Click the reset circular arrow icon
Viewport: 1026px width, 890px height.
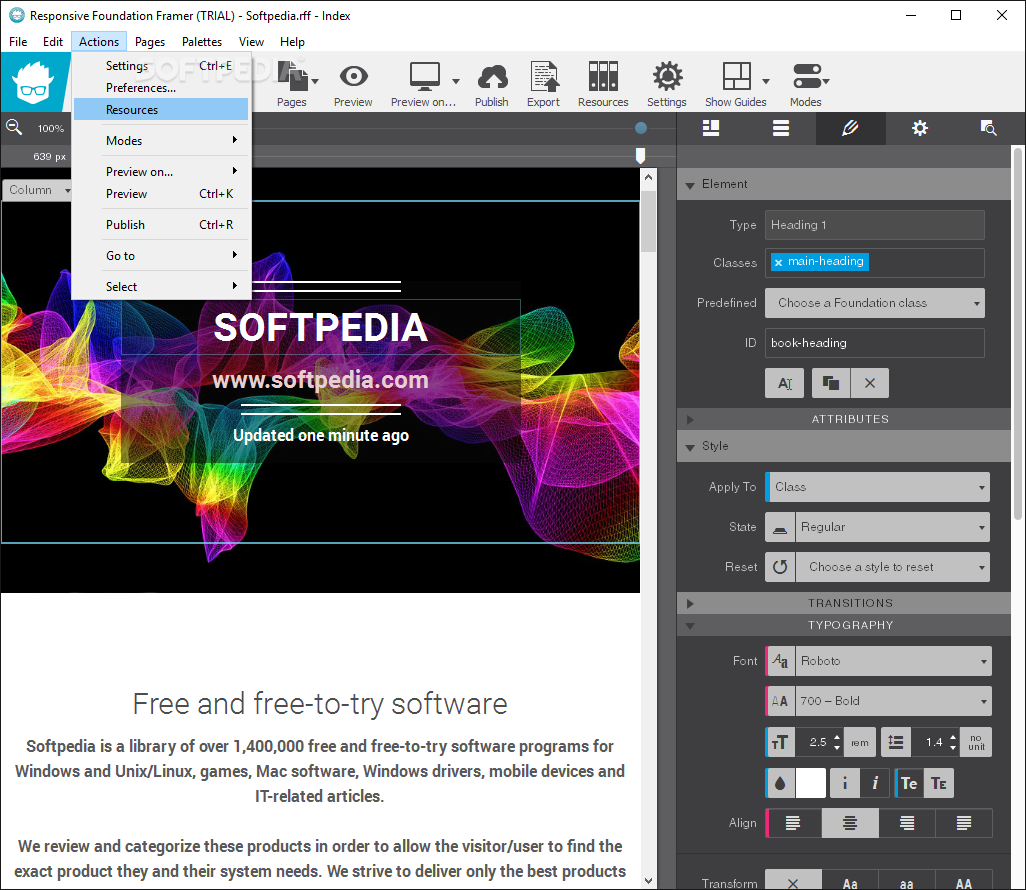pos(780,567)
